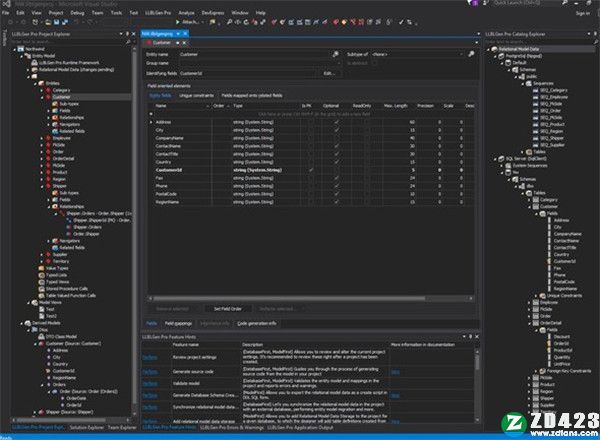Toggle Optional checkbox for City field
Screen dimensions: 600x440
(336, 130)
